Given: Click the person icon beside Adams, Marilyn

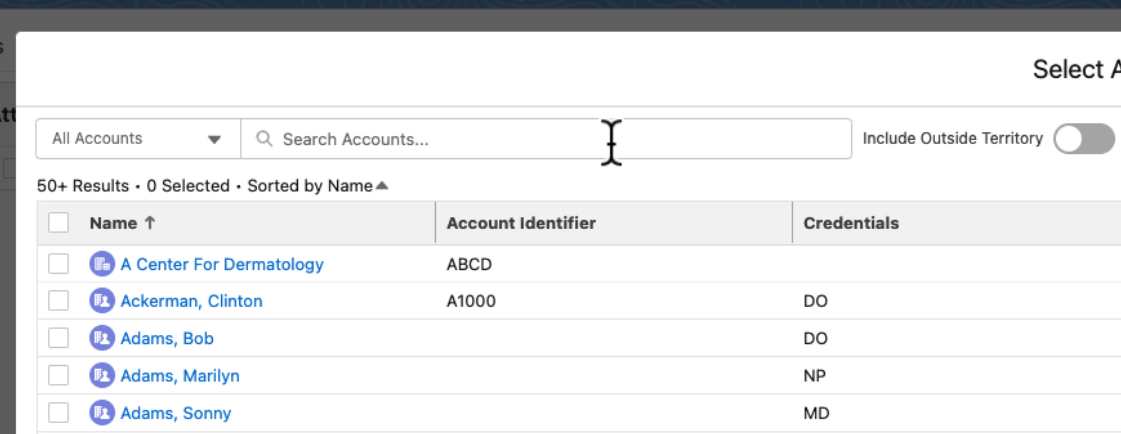Looking at the screenshot, I should (x=101, y=376).
